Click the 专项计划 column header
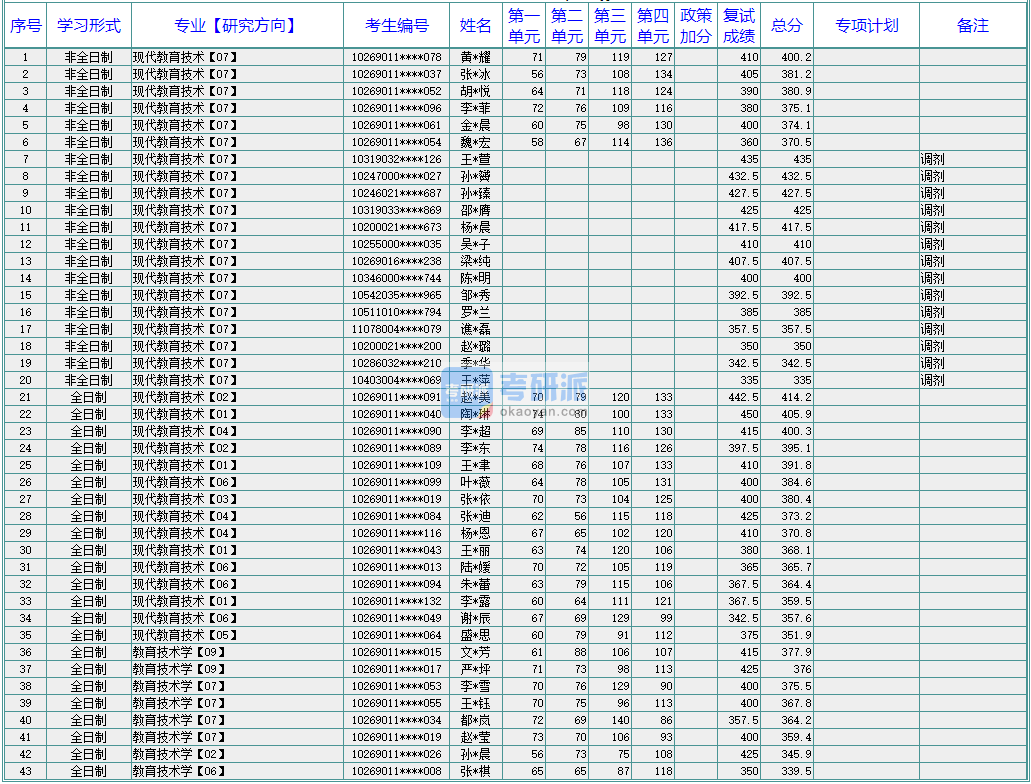 866,26
